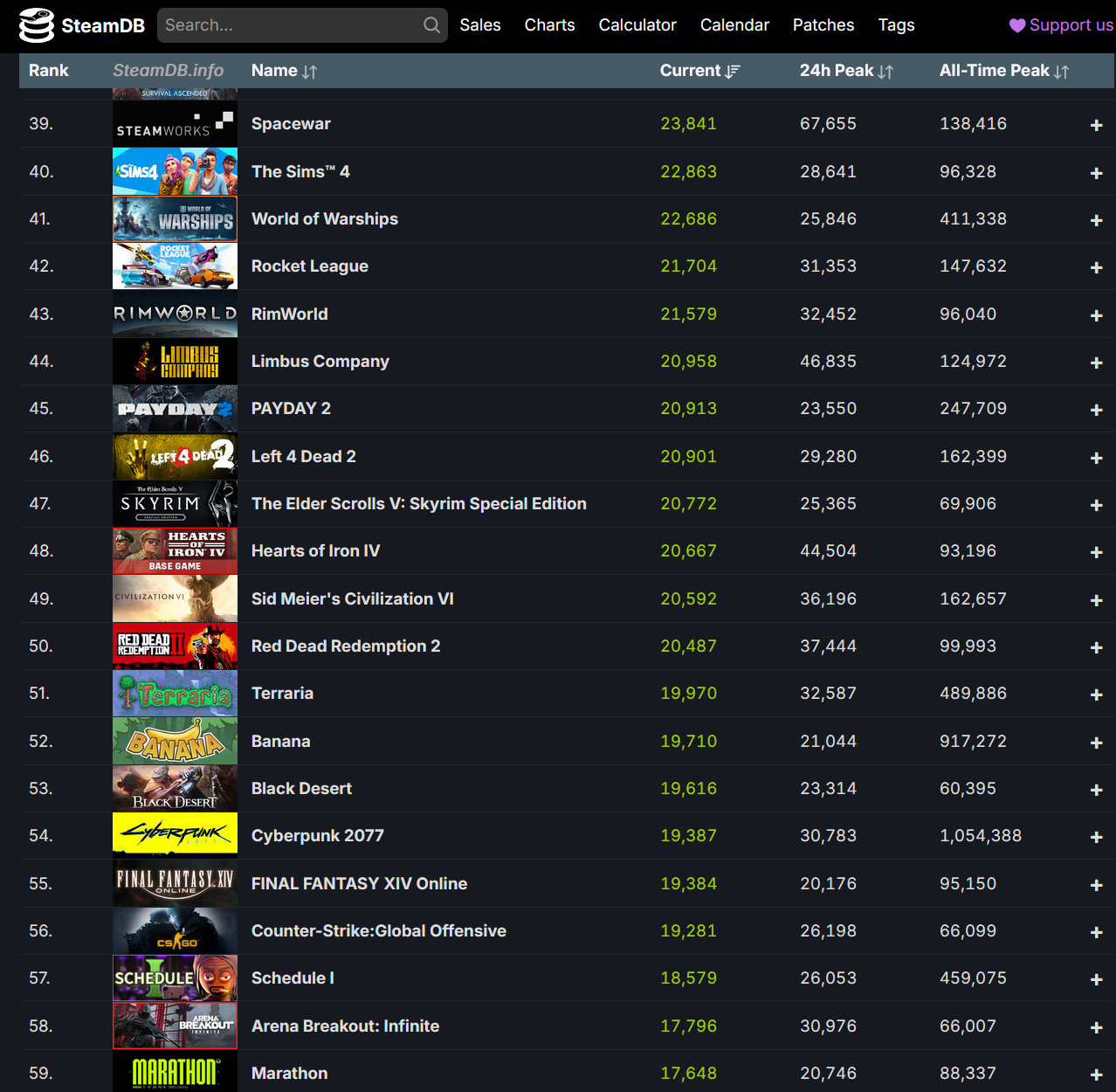The height and width of the screenshot is (1092, 1116).
Task: Click the Rank column header
Action: click(49, 71)
